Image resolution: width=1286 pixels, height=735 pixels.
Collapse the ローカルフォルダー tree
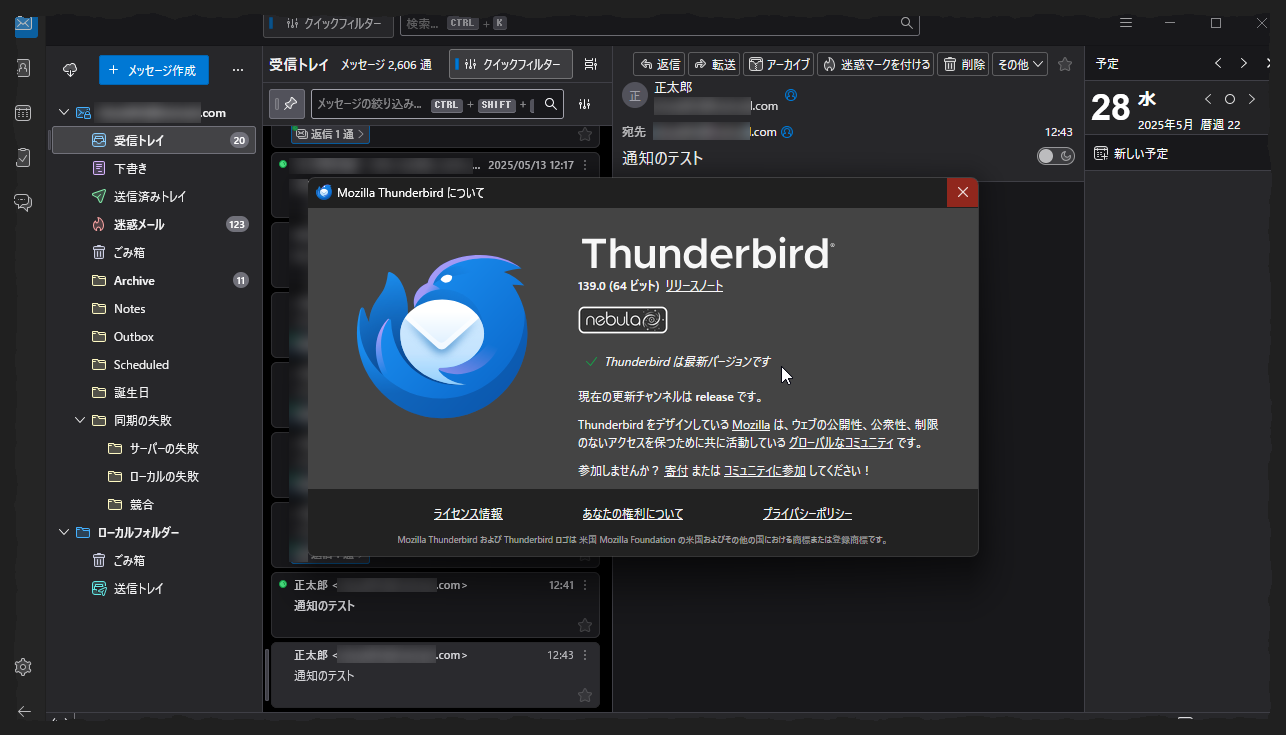pos(63,532)
